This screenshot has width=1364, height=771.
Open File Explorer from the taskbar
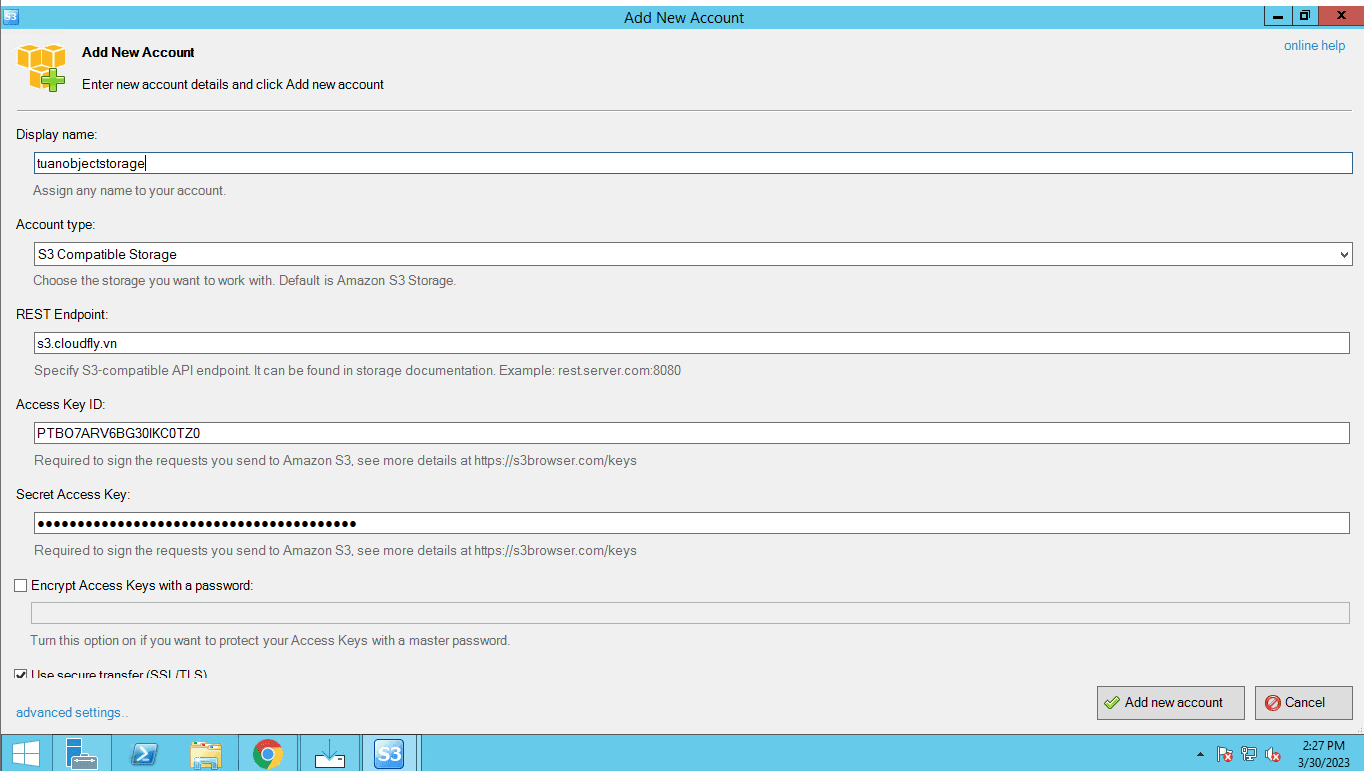click(x=206, y=753)
